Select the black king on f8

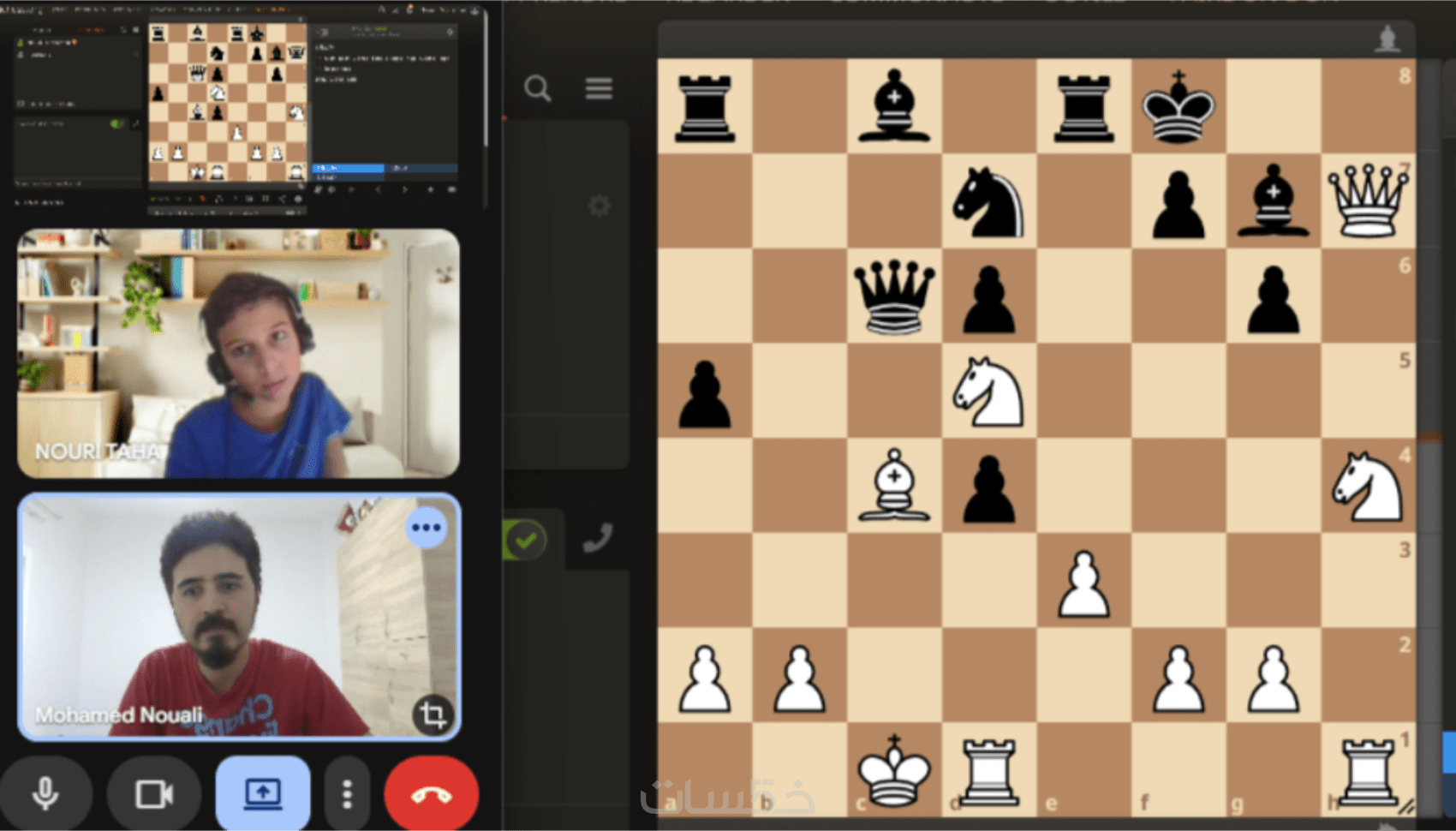[x=1179, y=106]
